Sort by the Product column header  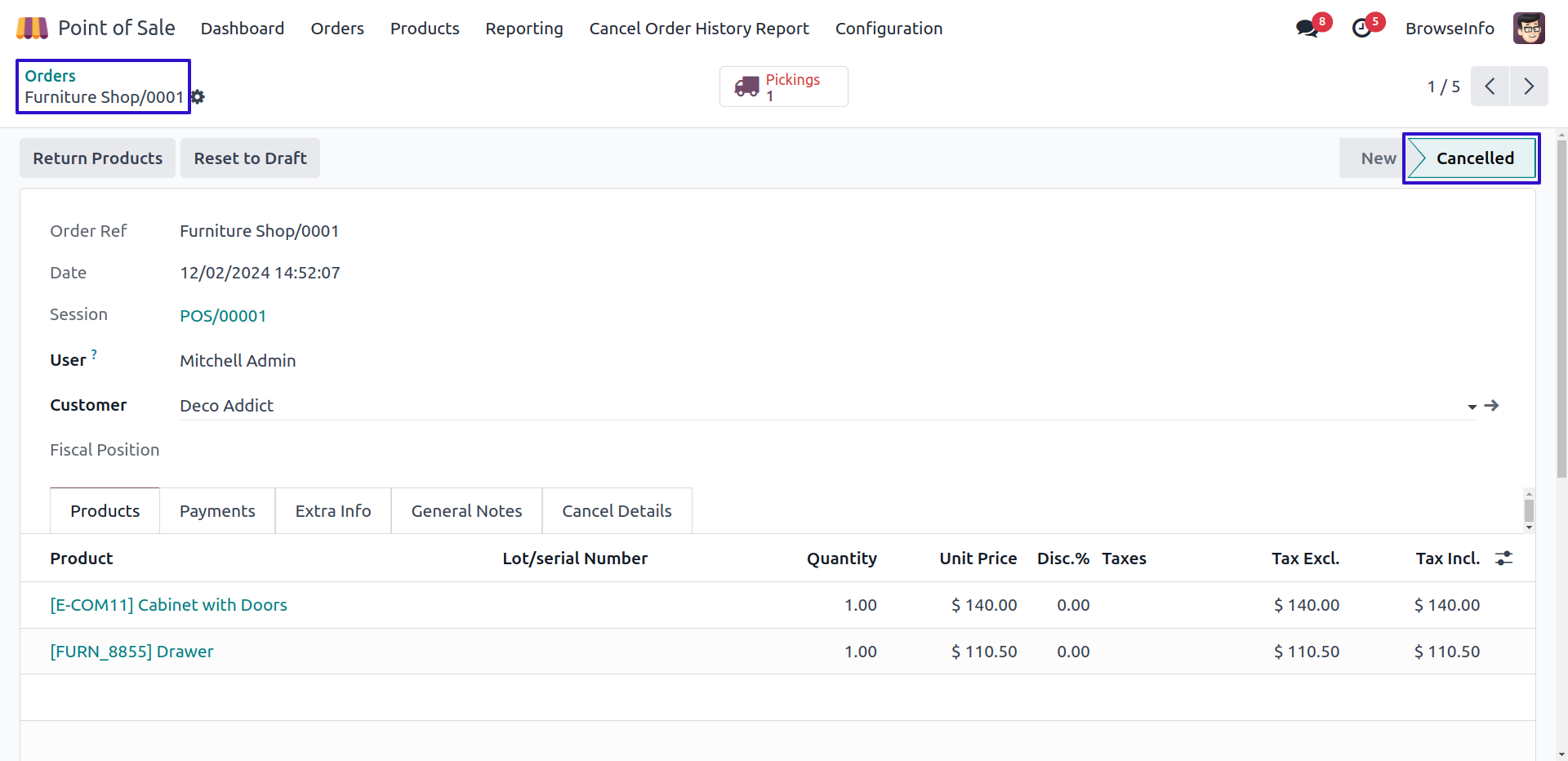click(82, 559)
